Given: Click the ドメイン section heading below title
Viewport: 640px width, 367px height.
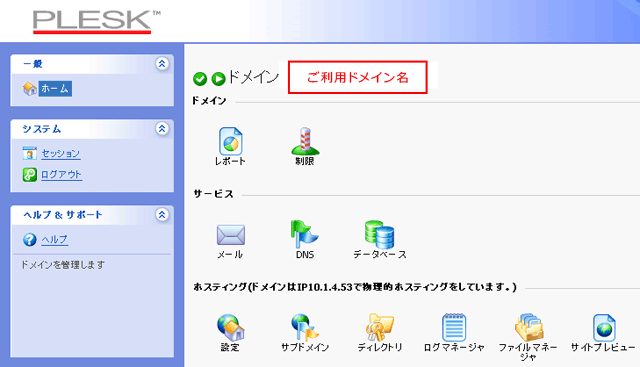Looking at the screenshot, I should pos(209,101).
